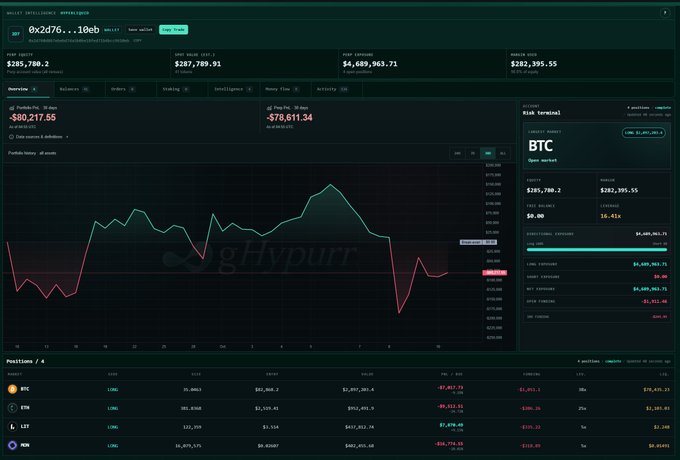The width and height of the screenshot is (680, 460).
Task: Click the Hyperliquid label in the header
Action: coord(75,13)
